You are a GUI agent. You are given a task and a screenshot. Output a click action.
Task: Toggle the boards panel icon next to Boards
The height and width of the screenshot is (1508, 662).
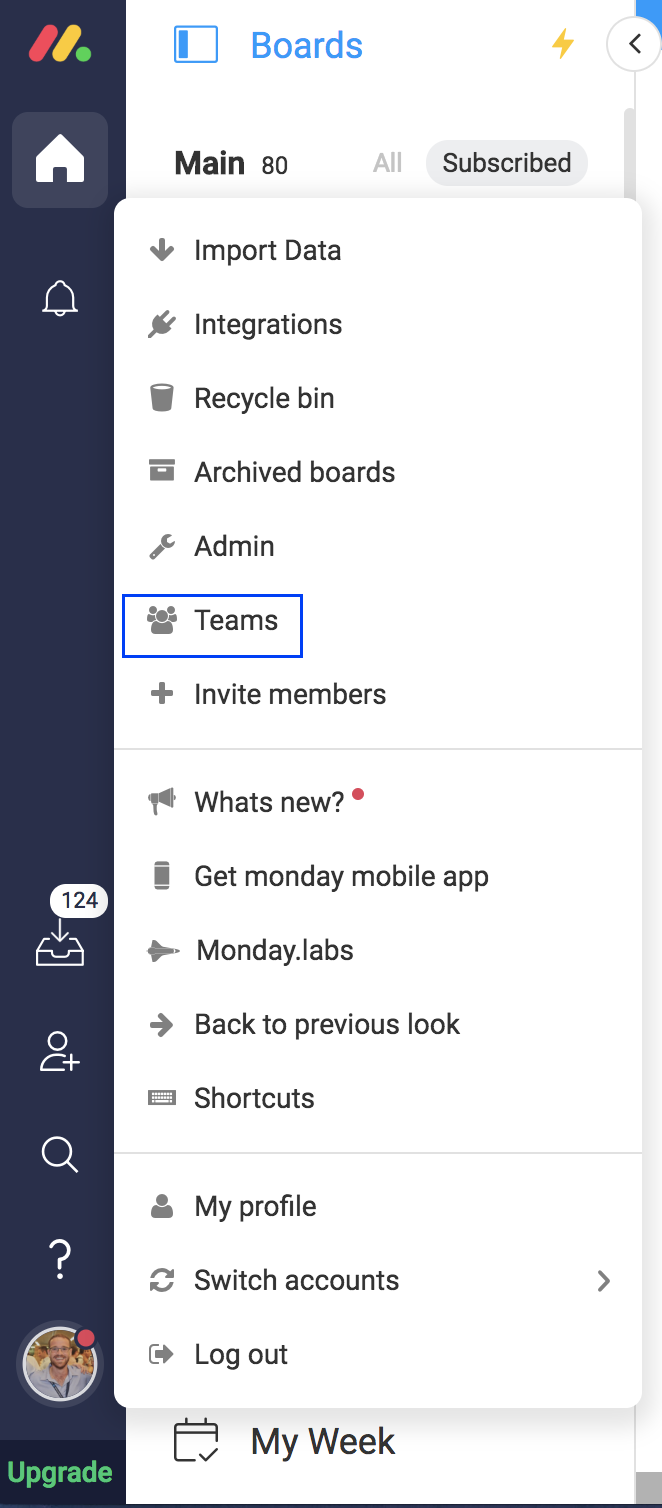196,45
